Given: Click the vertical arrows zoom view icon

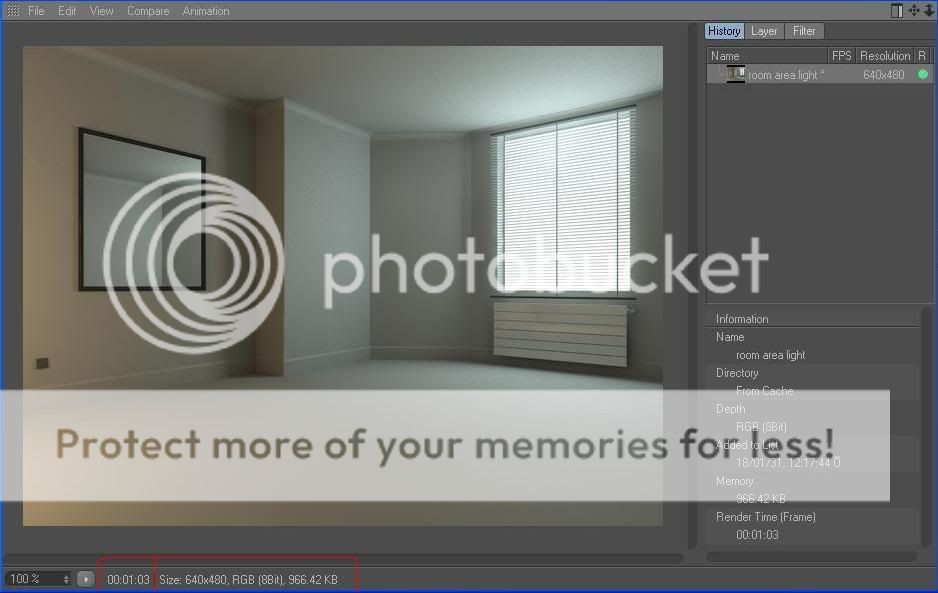Looking at the screenshot, I should (x=928, y=11).
